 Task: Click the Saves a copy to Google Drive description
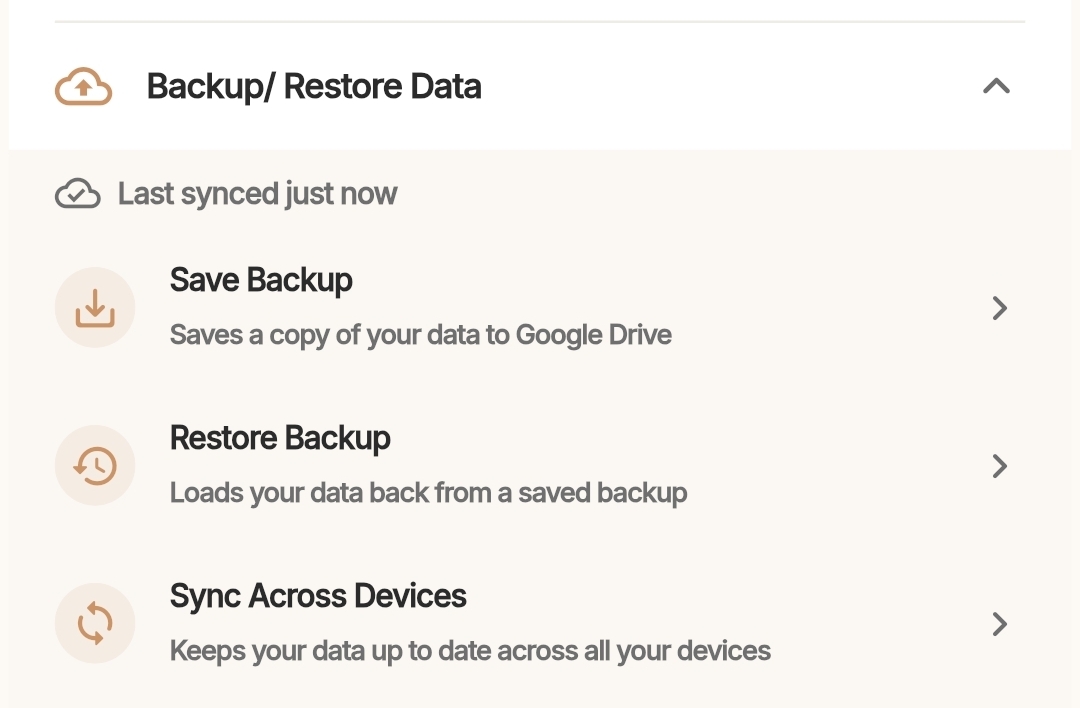(x=421, y=335)
